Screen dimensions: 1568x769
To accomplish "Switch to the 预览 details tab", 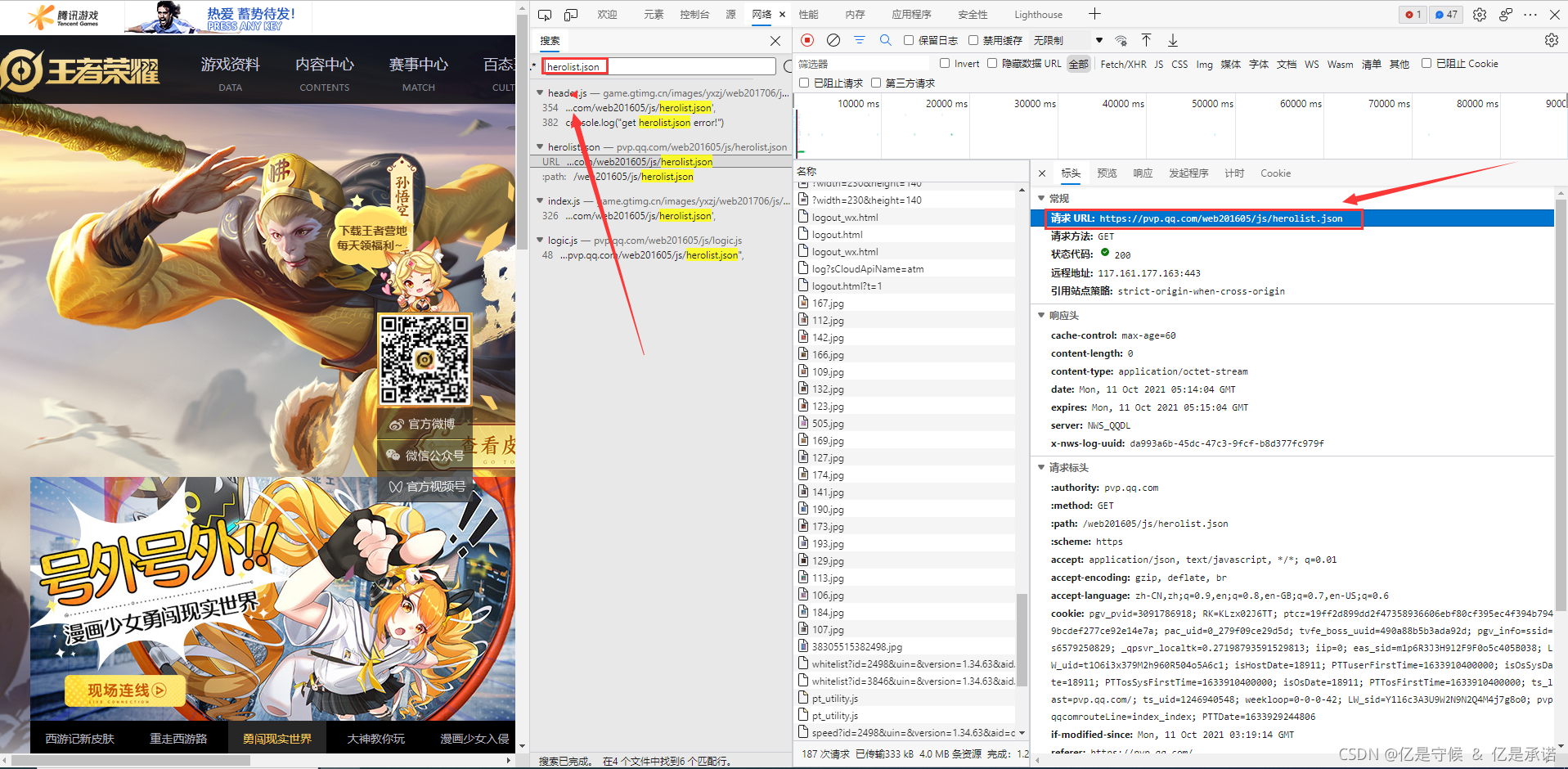I will click(x=1107, y=173).
